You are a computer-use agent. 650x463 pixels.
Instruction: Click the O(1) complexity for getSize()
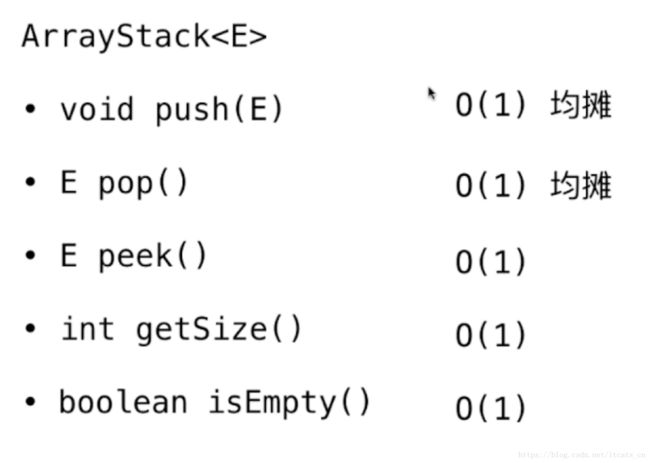tap(490, 335)
